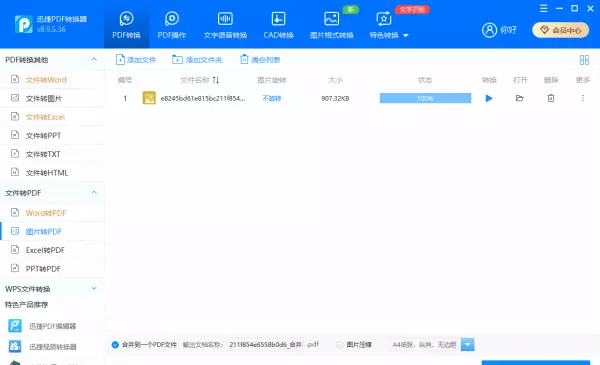The image size is (600, 365).
Task: Expand the WPS文件转换 section
Action: [x=94, y=288]
